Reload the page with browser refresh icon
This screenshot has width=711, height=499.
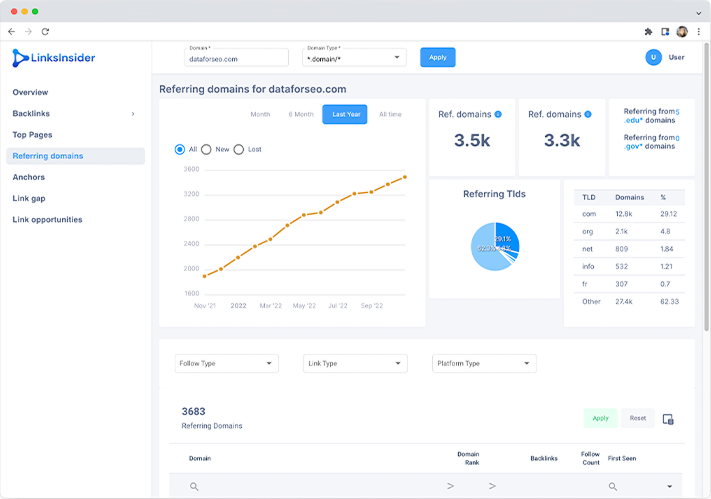point(45,32)
